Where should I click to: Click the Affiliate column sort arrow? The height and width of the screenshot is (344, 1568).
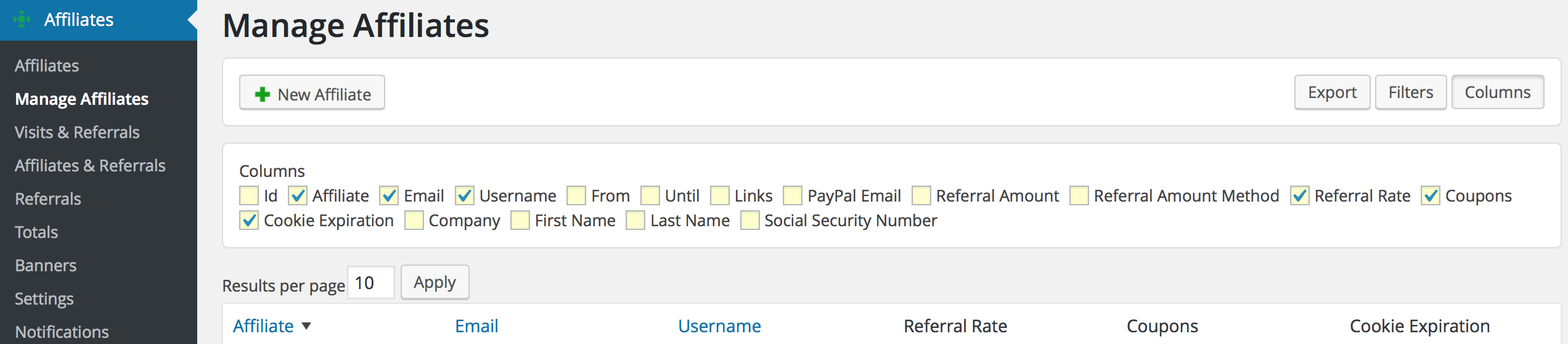(x=306, y=326)
